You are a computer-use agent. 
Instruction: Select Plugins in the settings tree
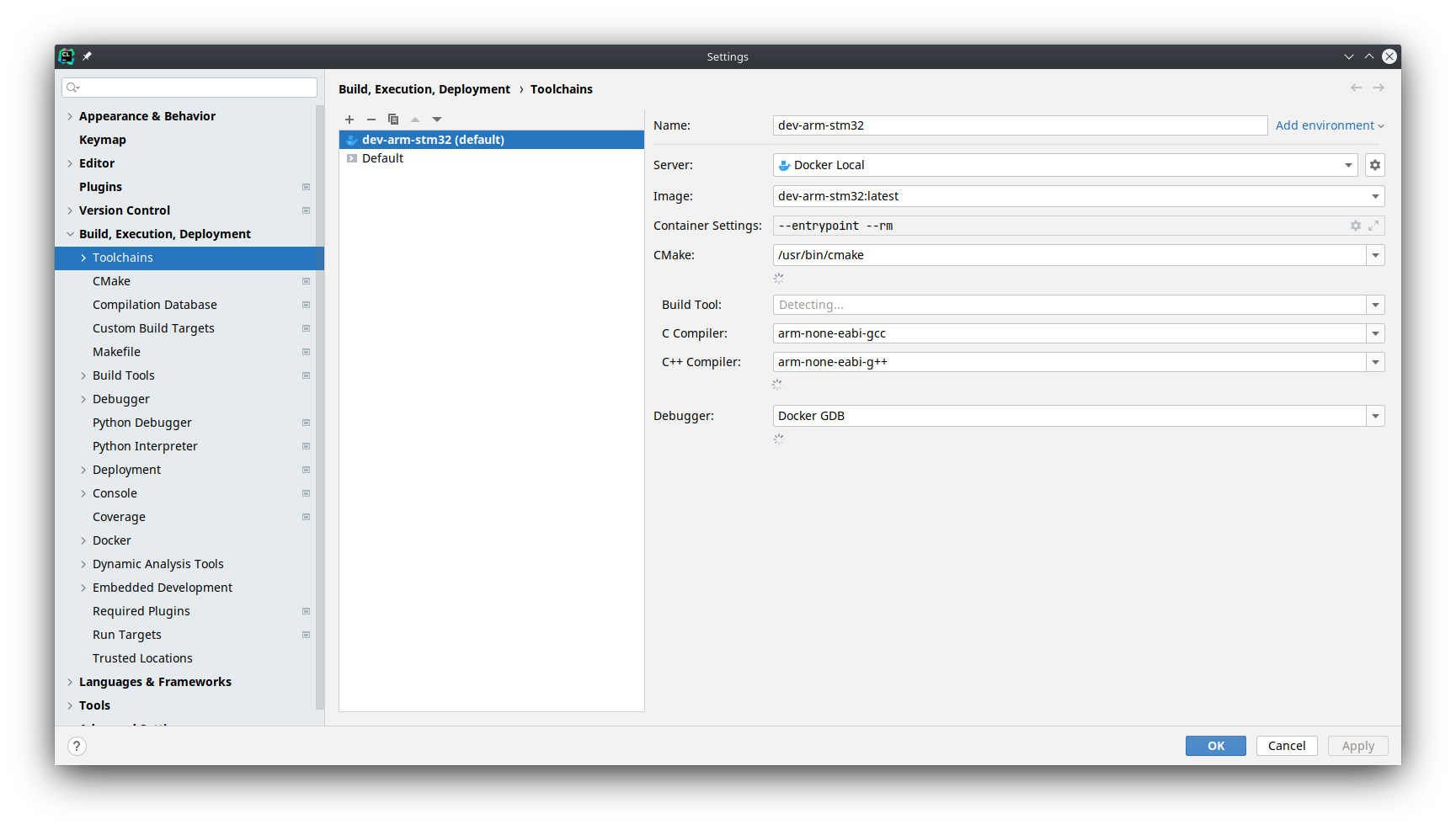pos(100,187)
